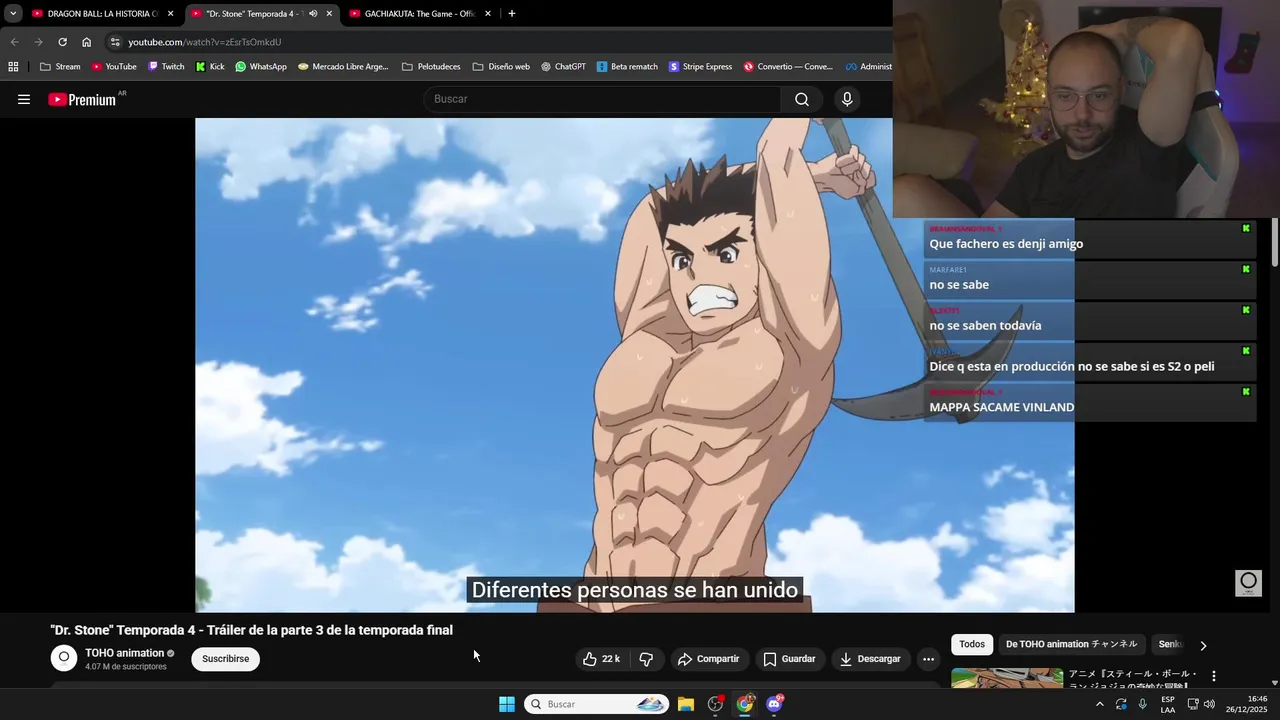Click the circle overlay icon beside video

click(x=1248, y=582)
